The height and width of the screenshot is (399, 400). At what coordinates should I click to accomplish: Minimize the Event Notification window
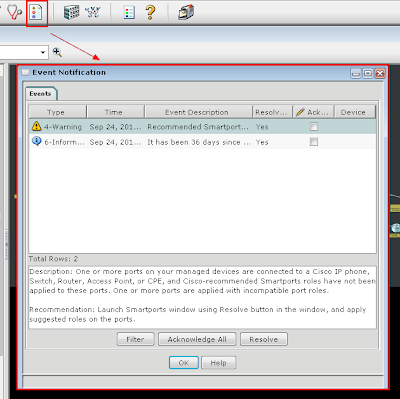(356, 73)
